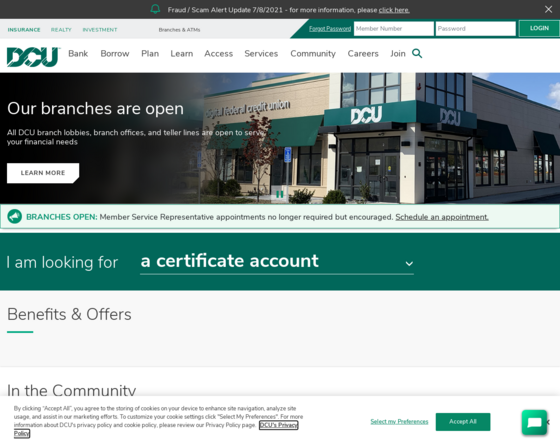This screenshot has height=448, width=560.
Task: Click the Password field
Action: click(475, 29)
